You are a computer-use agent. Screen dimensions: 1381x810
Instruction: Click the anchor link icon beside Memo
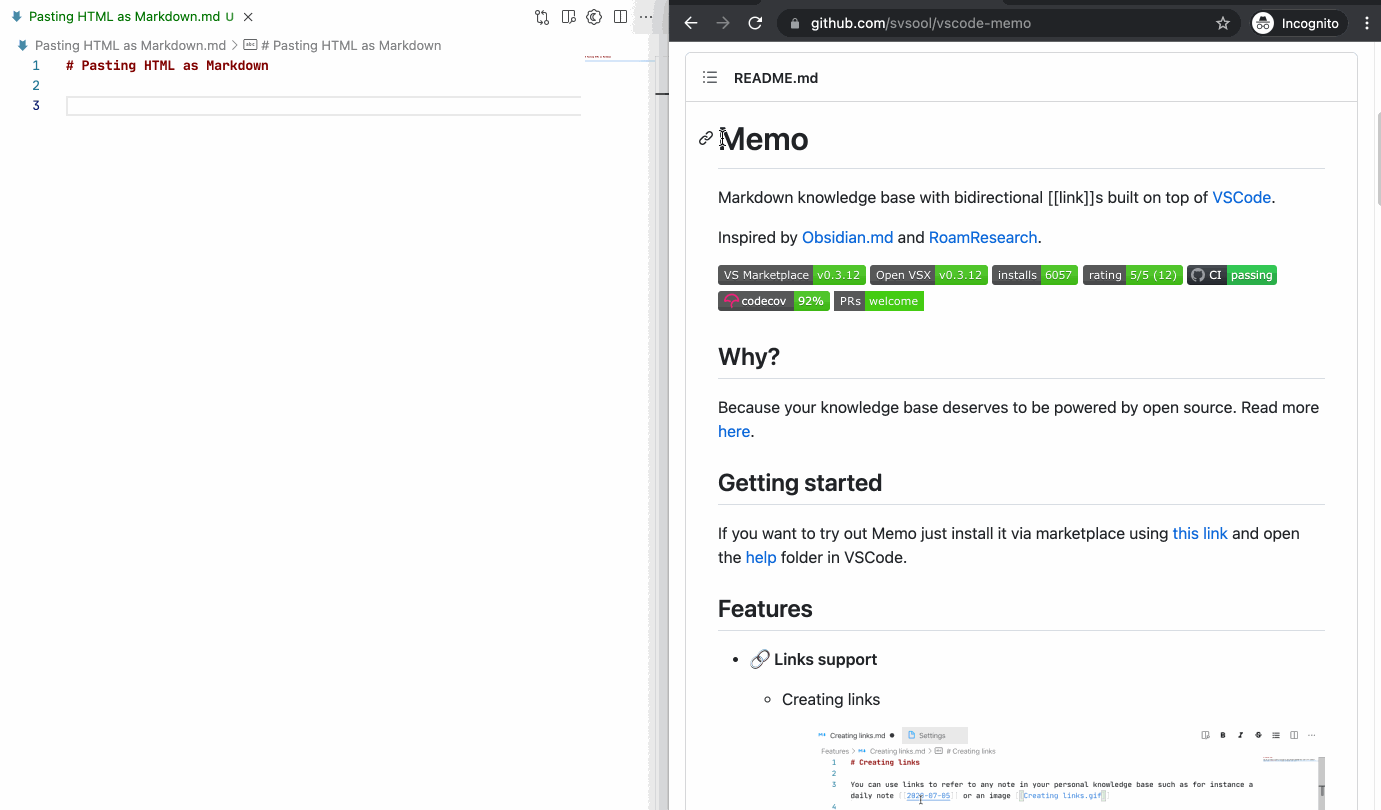click(706, 139)
